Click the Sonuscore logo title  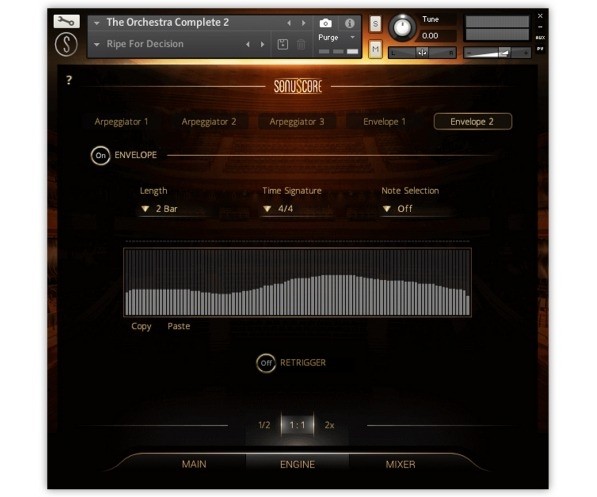click(x=298, y=86)
